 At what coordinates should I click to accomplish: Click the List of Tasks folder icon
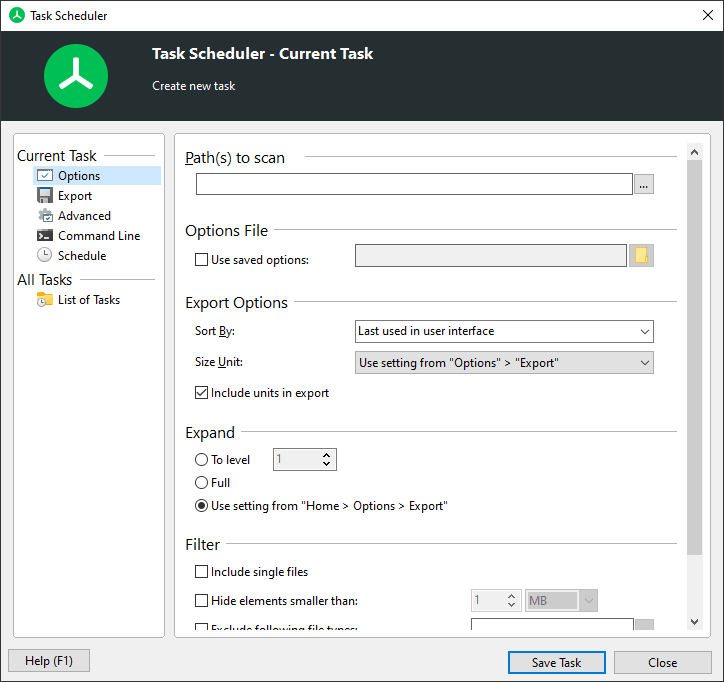click(45, 300)
